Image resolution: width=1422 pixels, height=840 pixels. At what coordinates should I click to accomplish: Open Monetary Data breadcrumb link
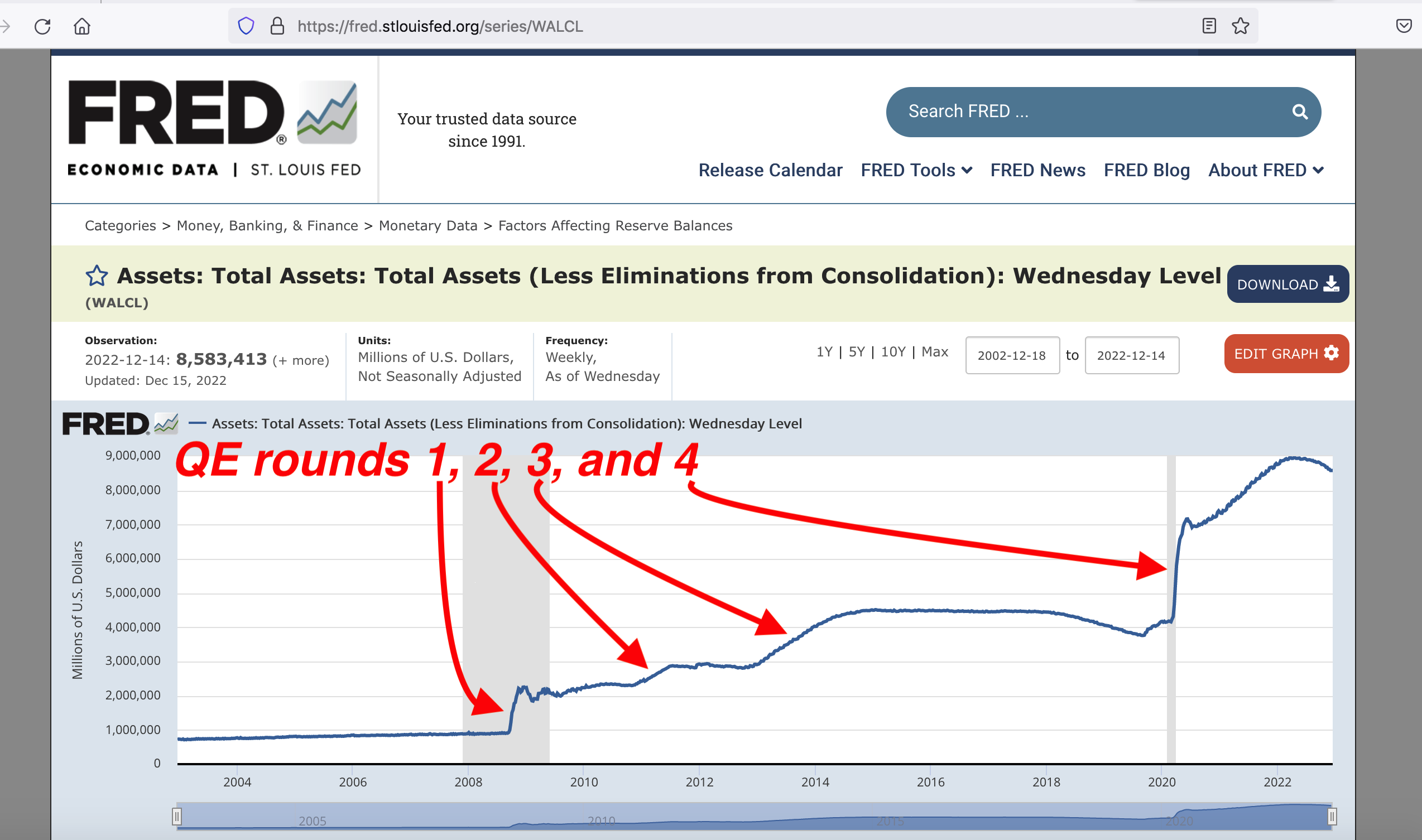click(x=427, y=226)
